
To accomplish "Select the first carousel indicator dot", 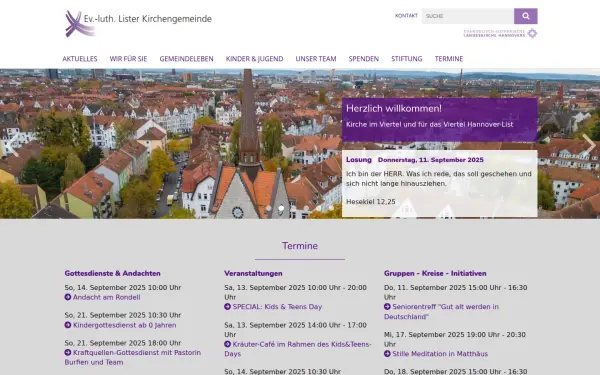I will [x=269, y=208].
